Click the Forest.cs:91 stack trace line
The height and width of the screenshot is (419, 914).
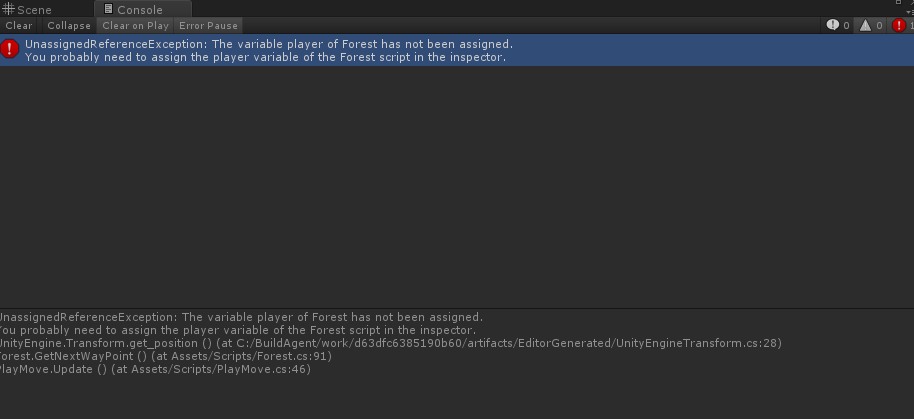click(x=164, y=356)
